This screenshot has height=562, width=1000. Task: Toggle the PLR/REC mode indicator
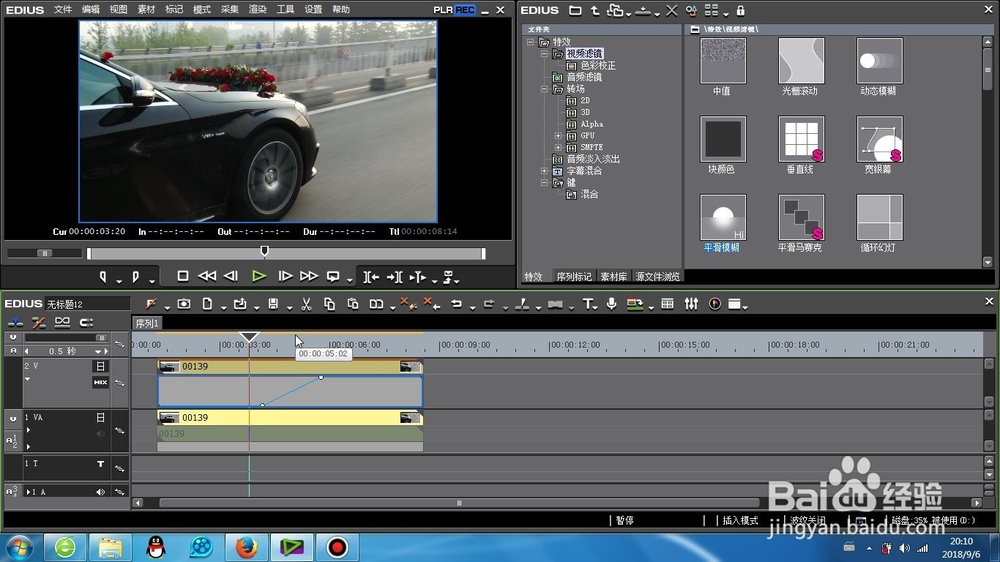455,9
